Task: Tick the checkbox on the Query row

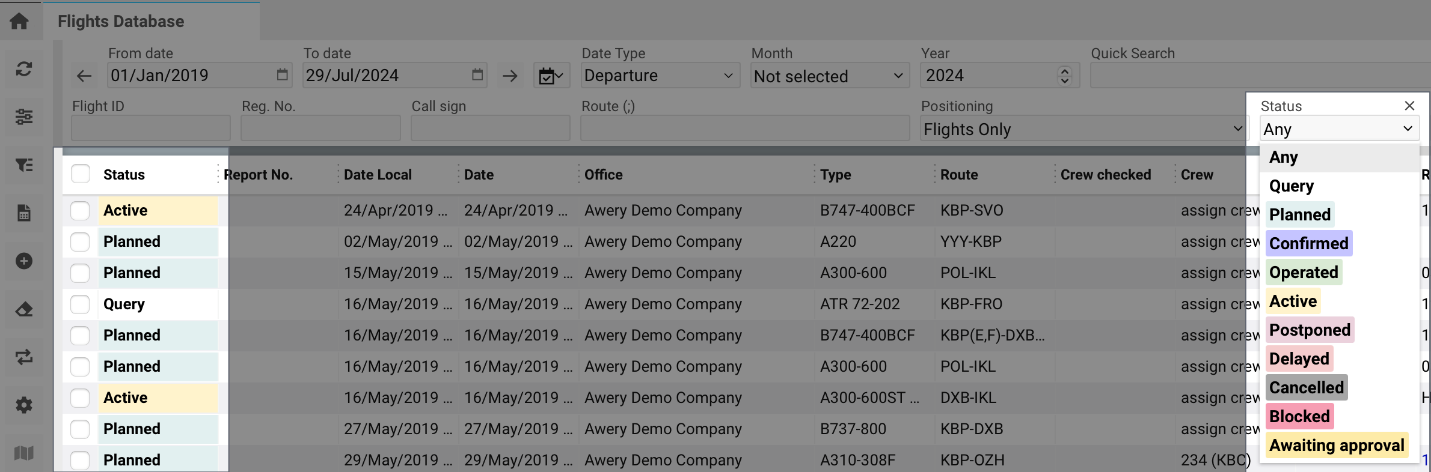Action: [81, 304]
